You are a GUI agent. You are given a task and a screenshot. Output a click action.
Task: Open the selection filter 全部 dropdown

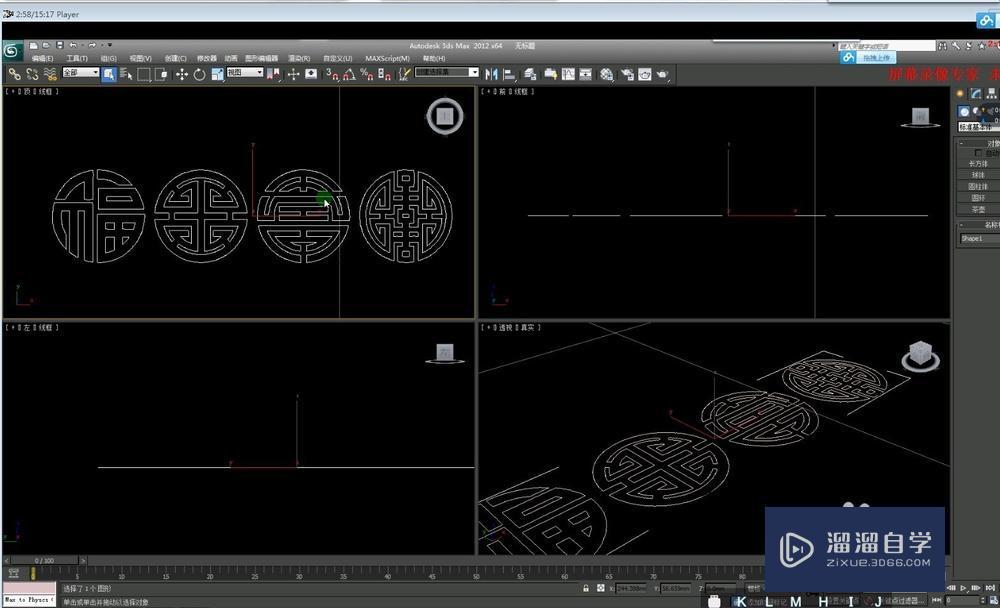click(81, 73)
